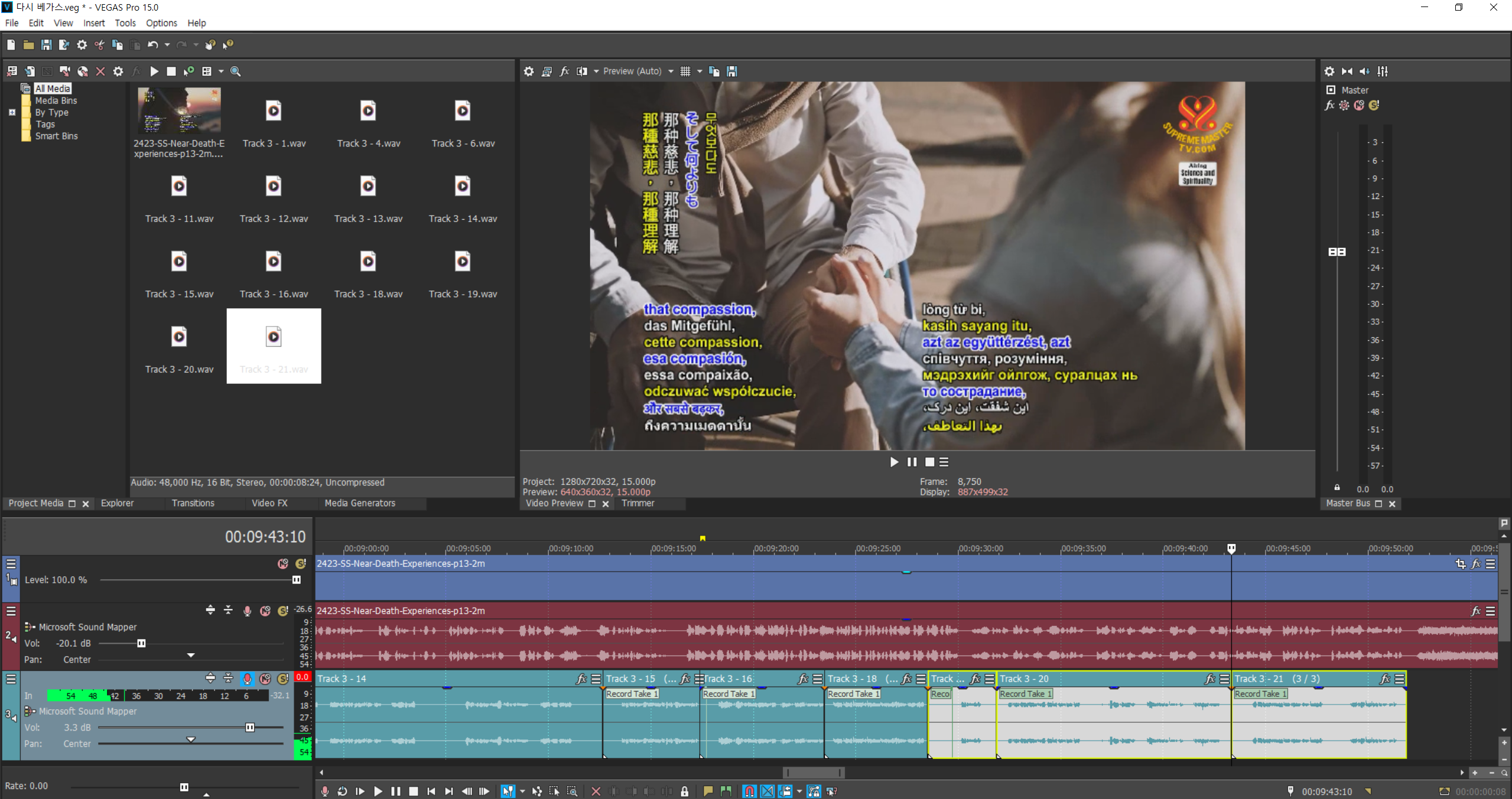Click the Lock Event padlock icon
This screenshot has height=799, width=1512.
(684, 791)
